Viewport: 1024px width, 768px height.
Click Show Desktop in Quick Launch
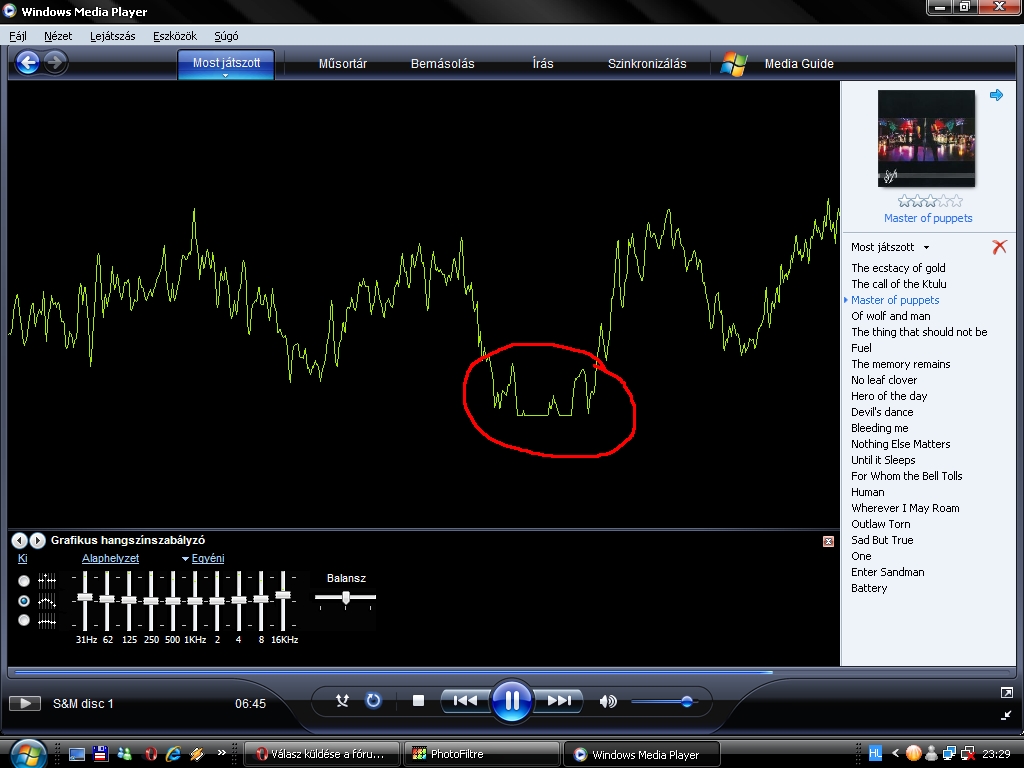pyautogui.click(x=77, y=754)
